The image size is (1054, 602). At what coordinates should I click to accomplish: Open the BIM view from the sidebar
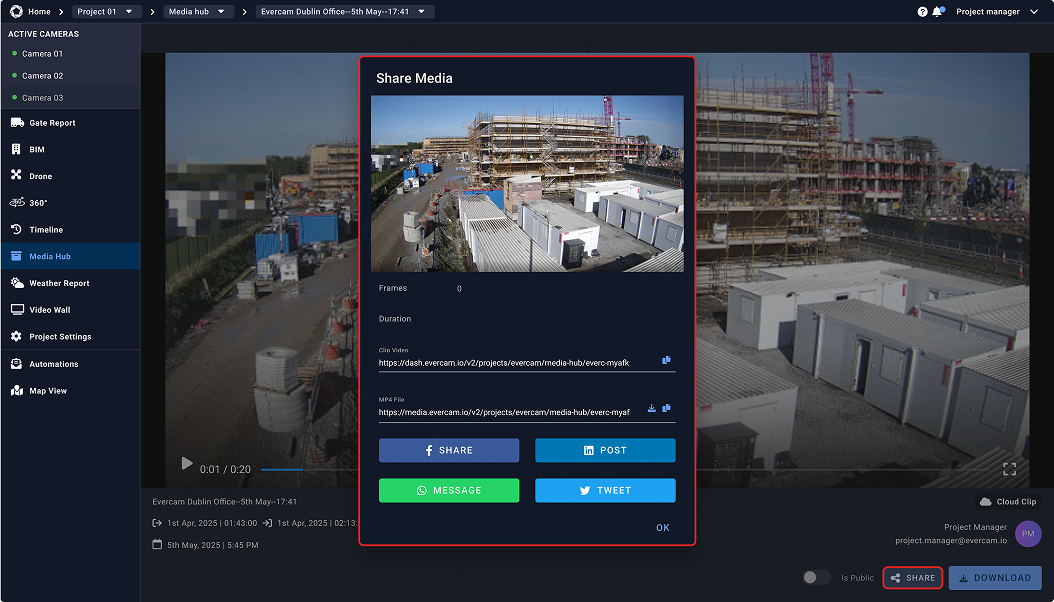(x=15, y=149)
